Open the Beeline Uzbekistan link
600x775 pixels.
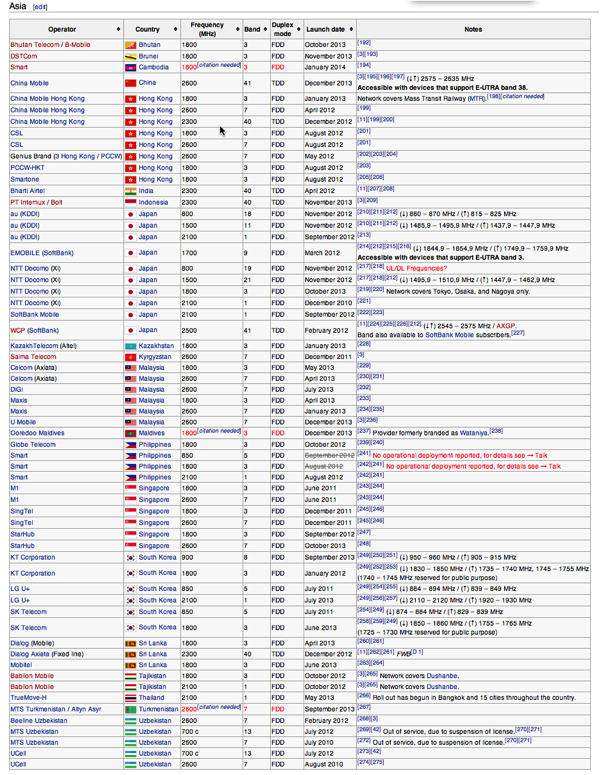point(39,721)
